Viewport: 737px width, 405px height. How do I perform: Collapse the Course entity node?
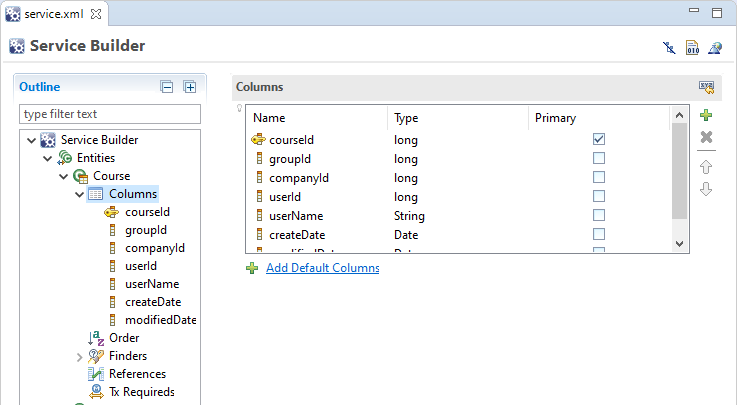pos(63,177)
